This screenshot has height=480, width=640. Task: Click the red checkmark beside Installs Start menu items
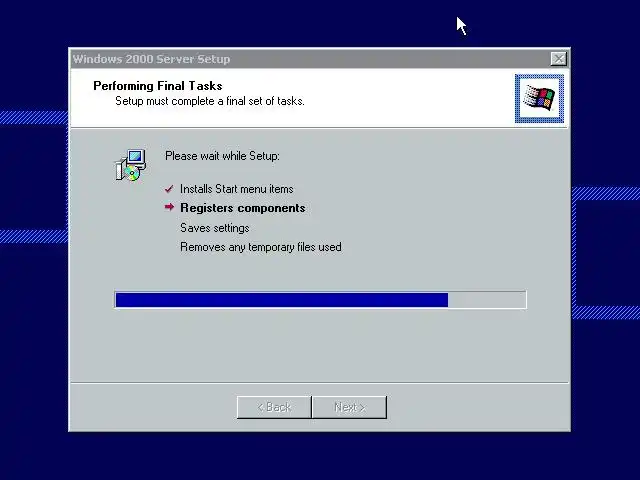tap(169, 189)
